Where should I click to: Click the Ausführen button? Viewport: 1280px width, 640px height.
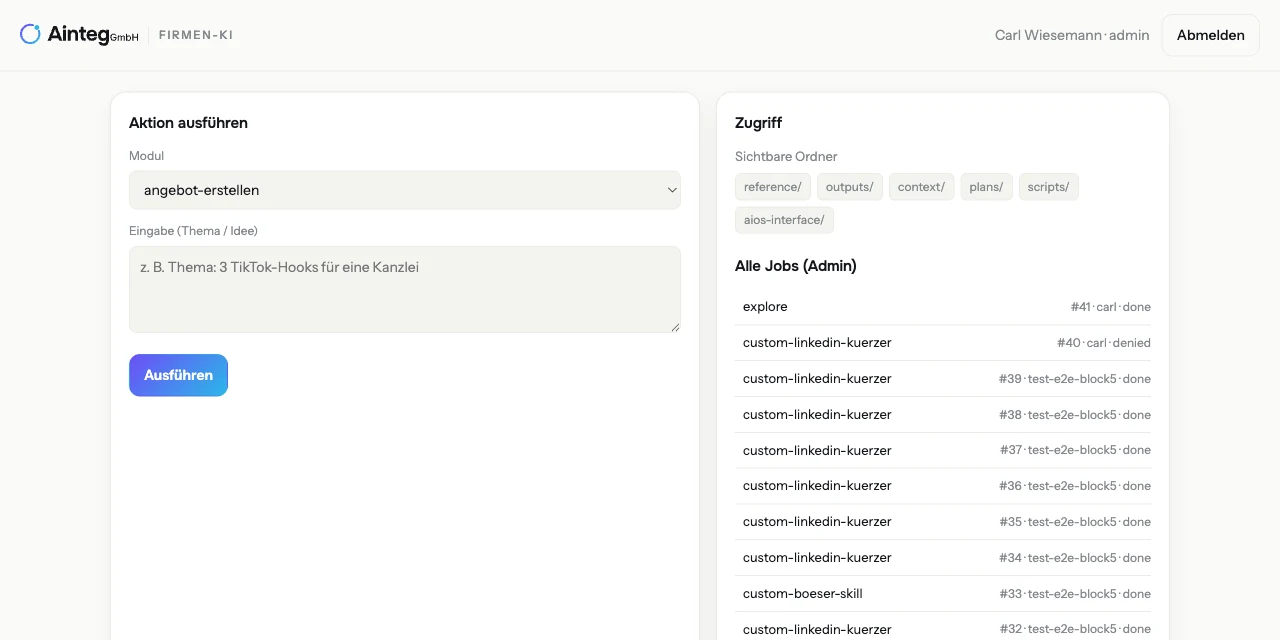tap(178, 375)
